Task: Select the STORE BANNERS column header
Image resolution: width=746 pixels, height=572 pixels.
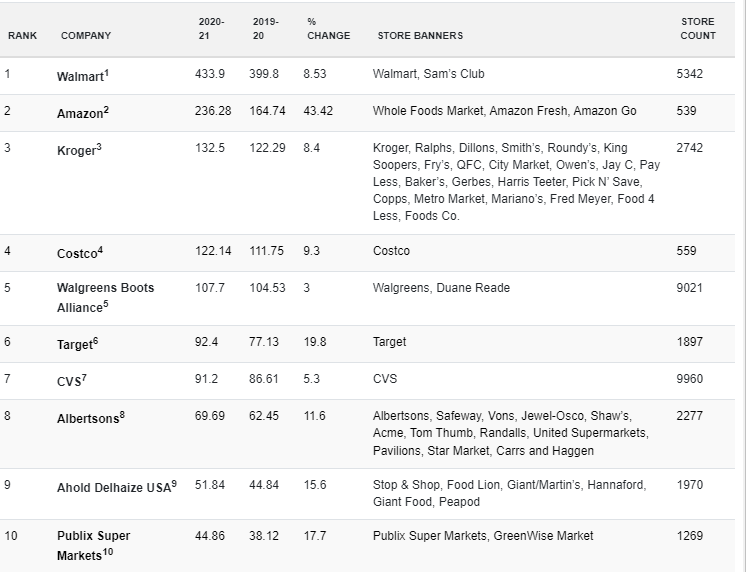Action: tap(420, 36)
